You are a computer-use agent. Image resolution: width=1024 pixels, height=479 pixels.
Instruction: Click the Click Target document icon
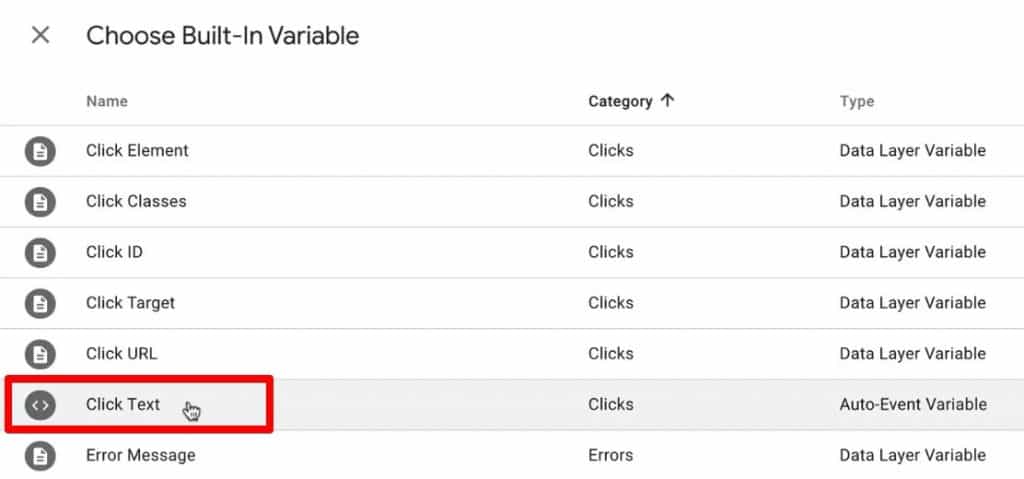click(x=40, y=303)
